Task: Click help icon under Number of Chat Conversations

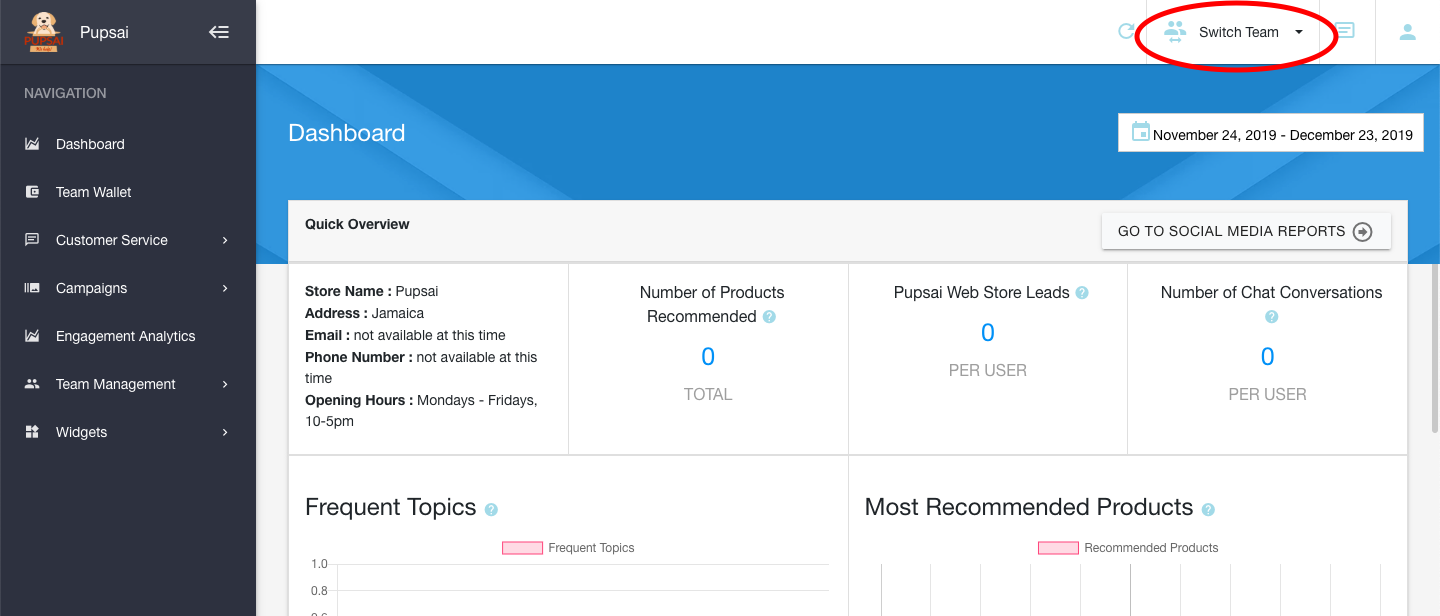Action: coord(1271,317)
